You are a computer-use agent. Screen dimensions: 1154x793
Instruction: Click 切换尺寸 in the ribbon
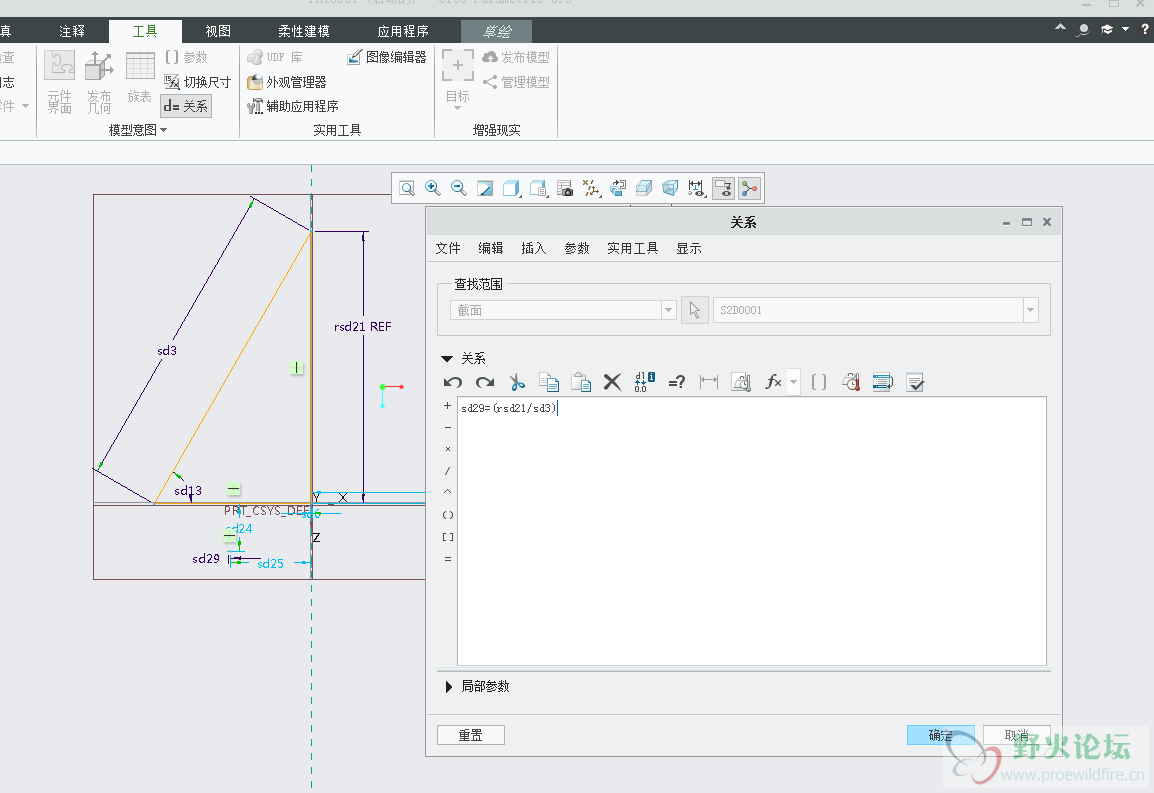198,82
